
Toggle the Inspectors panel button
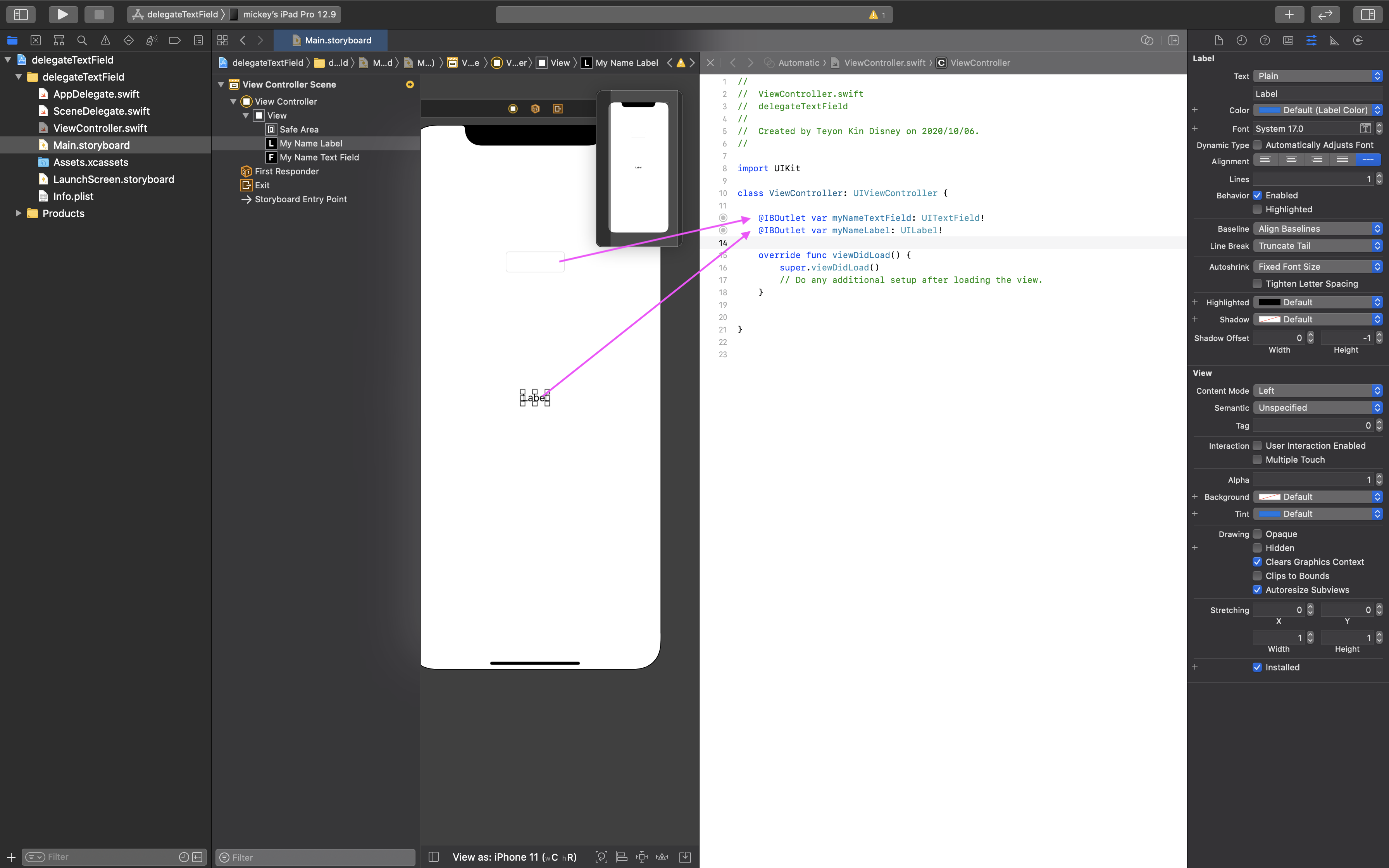pyautogui.click(x=1368, y=14)
